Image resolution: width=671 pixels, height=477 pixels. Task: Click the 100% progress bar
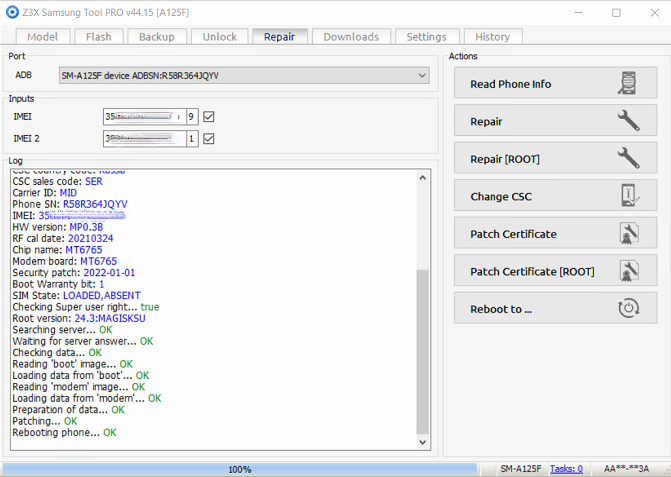click(x=240, y=469)
